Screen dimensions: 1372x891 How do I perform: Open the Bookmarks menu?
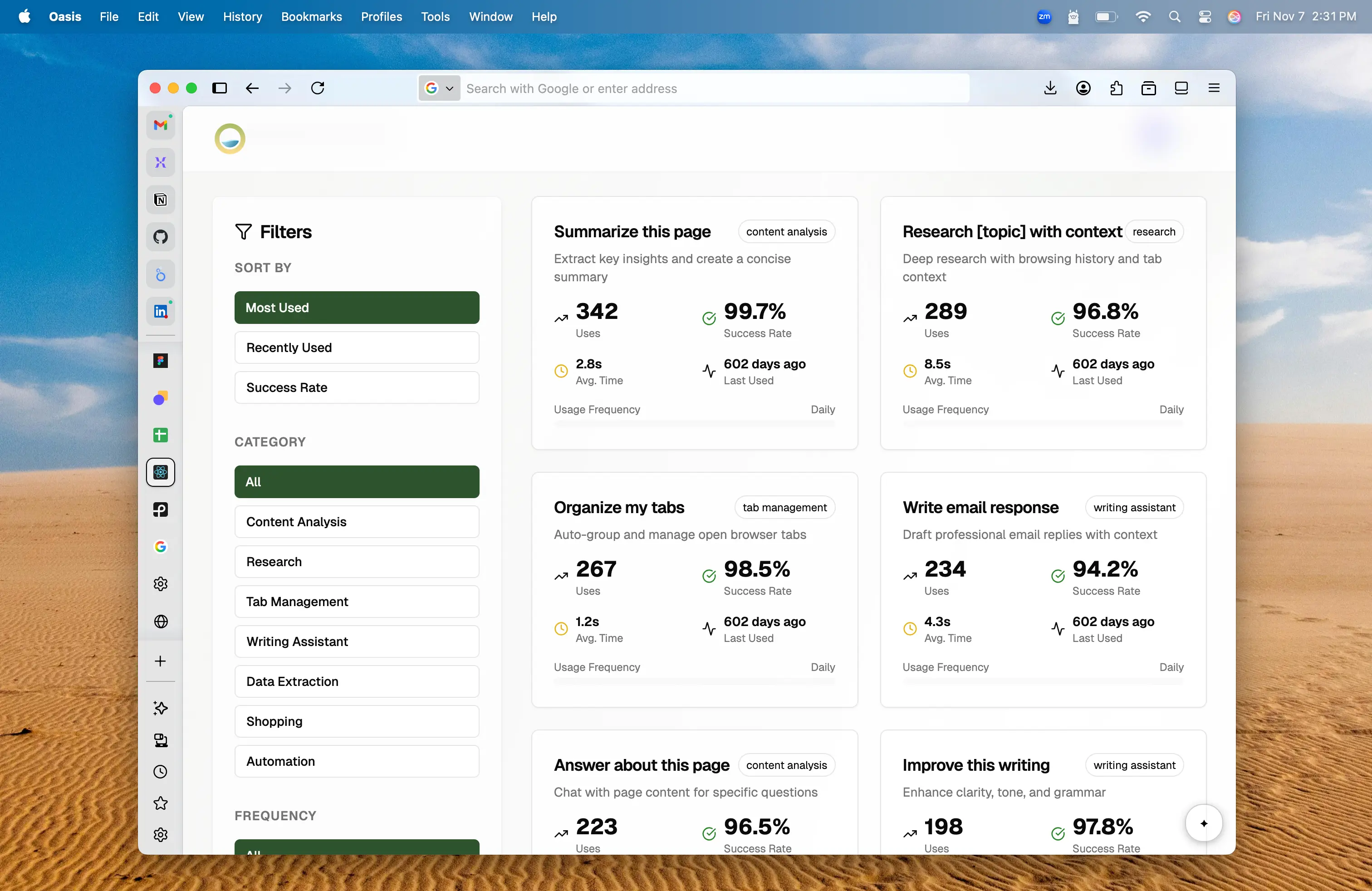[x=311, y=17]
